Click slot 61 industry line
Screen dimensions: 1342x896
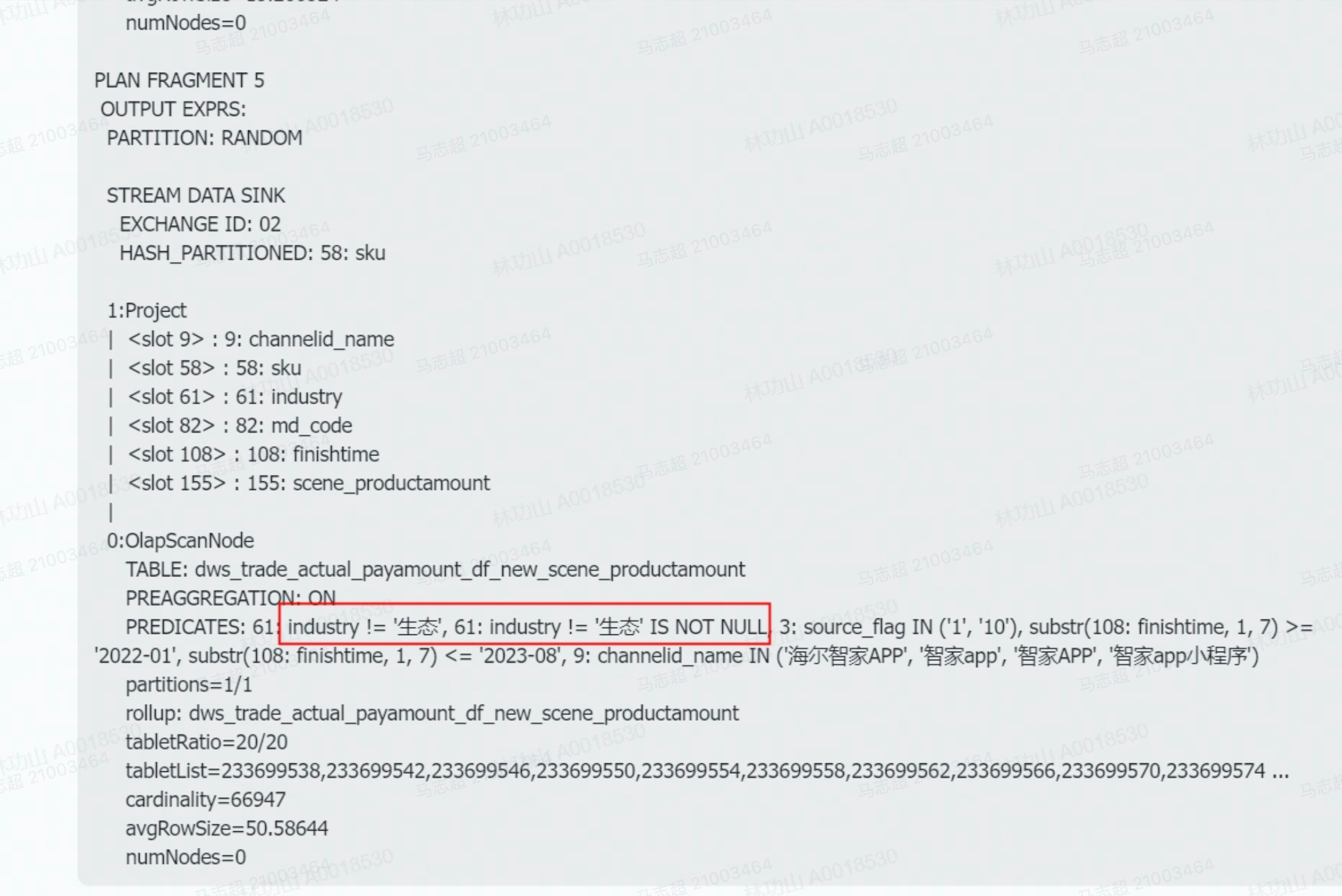[235, 397]
